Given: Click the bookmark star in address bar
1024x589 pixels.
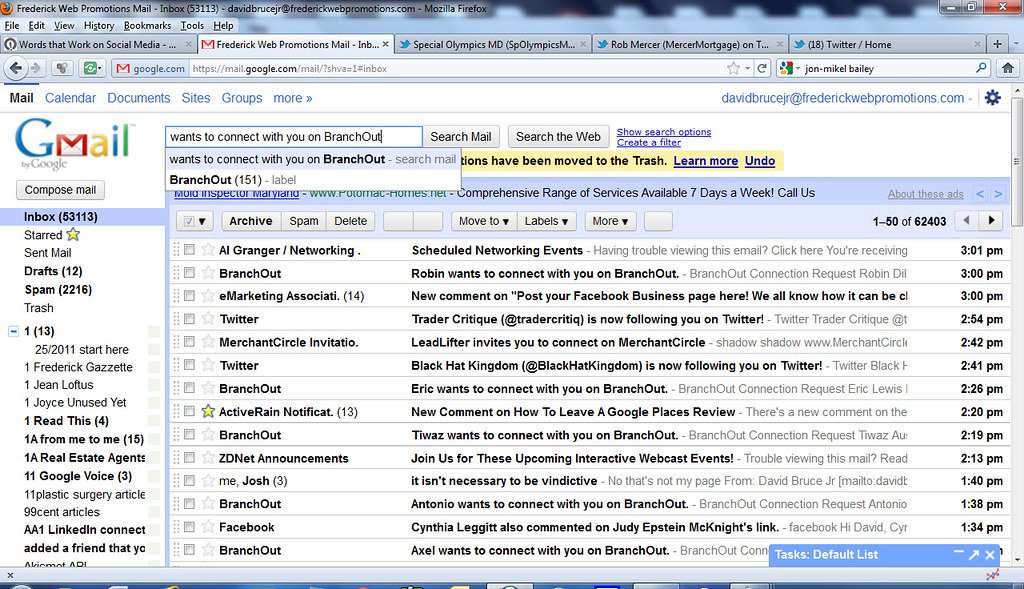Looking at the screenshot, I should [733, 69].
